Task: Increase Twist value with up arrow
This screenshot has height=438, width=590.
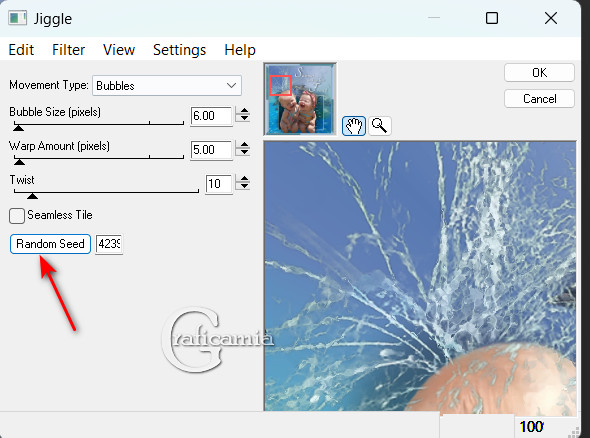Action: [x=244, y=179]
